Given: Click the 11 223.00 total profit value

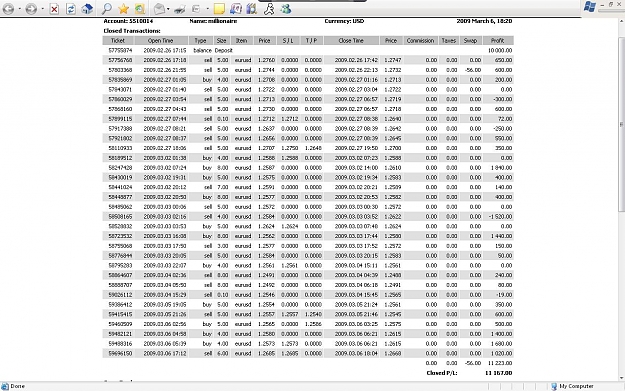Looking at the screenshot, I should pos(500,363).
